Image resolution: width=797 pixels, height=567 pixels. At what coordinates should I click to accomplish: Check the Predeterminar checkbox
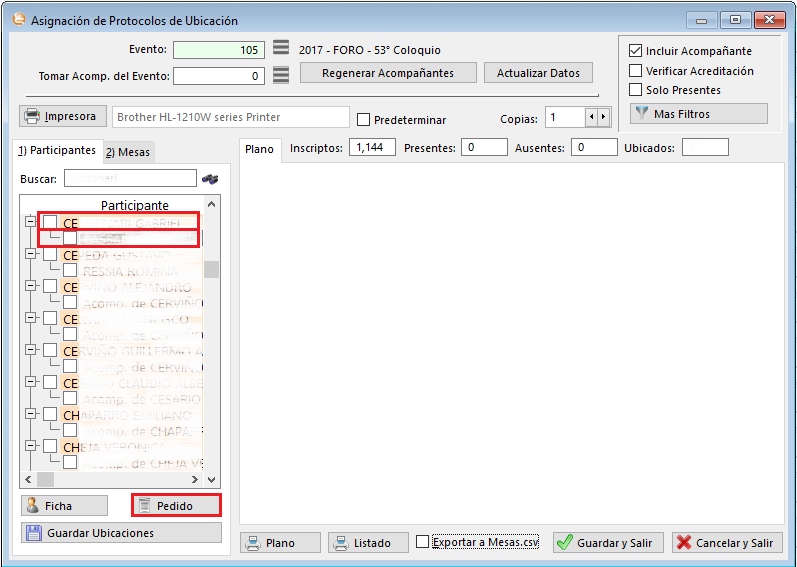(364, 120)
